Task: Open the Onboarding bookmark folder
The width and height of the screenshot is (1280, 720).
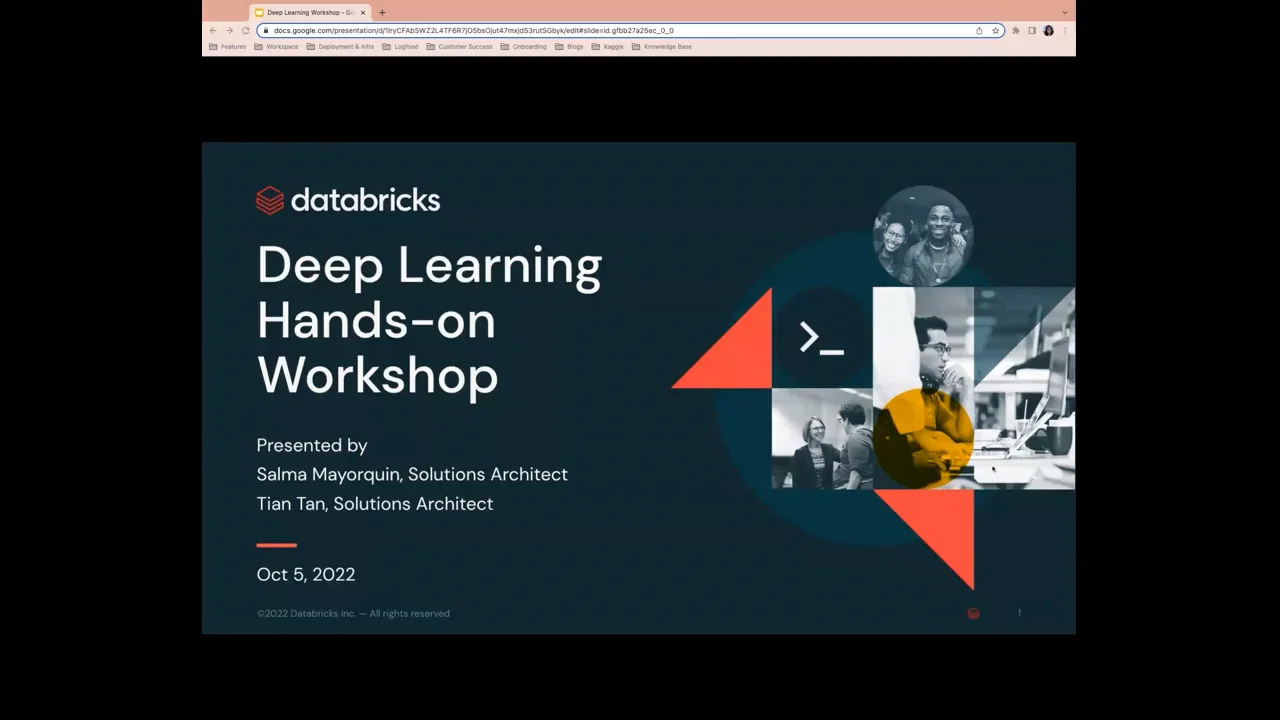Action: click(x=523, y=47)
